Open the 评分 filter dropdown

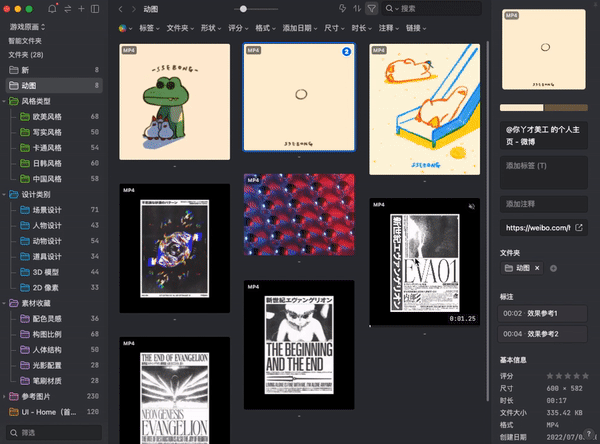click(238, 28)
